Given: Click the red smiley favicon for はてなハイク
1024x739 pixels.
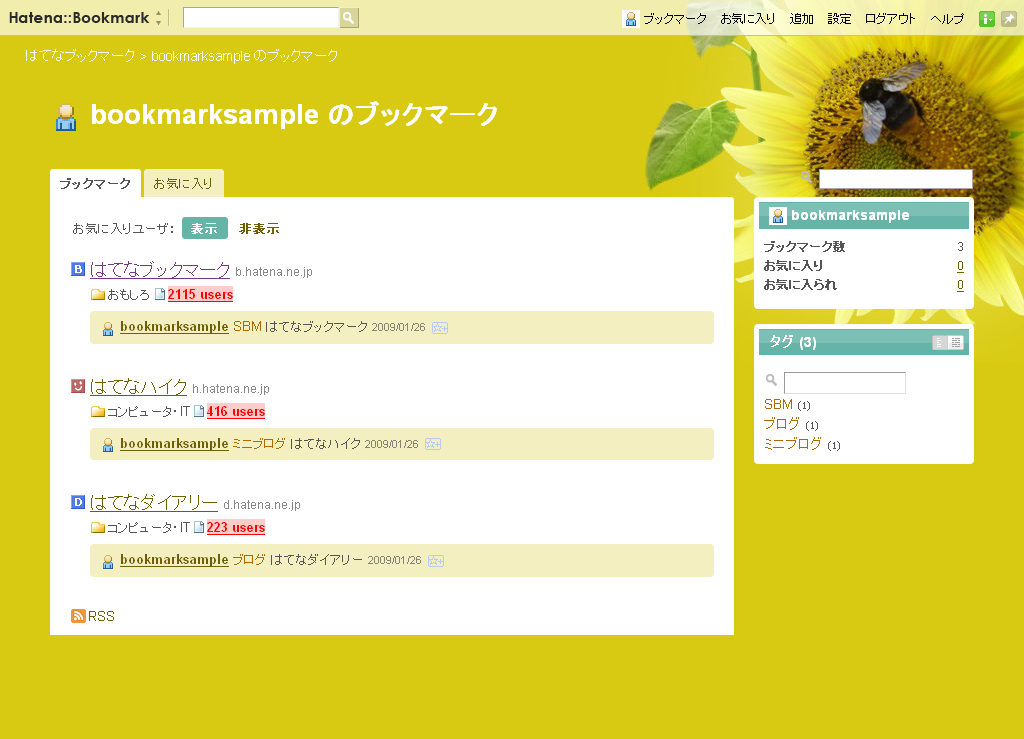Looking at the screenshot, I should click(x=78, y=386).
